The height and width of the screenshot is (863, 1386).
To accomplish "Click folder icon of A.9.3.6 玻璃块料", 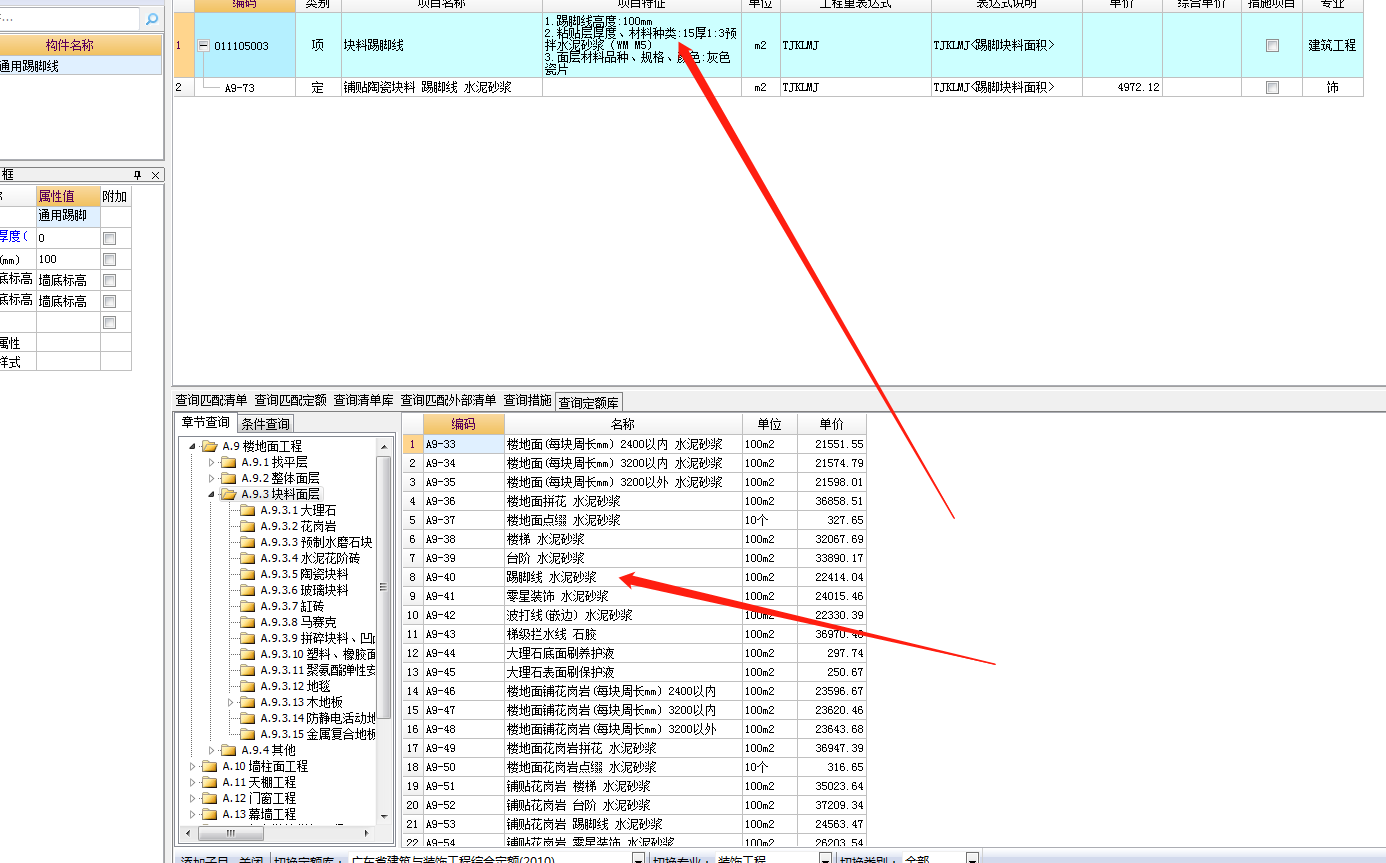I will pos(247,590).
